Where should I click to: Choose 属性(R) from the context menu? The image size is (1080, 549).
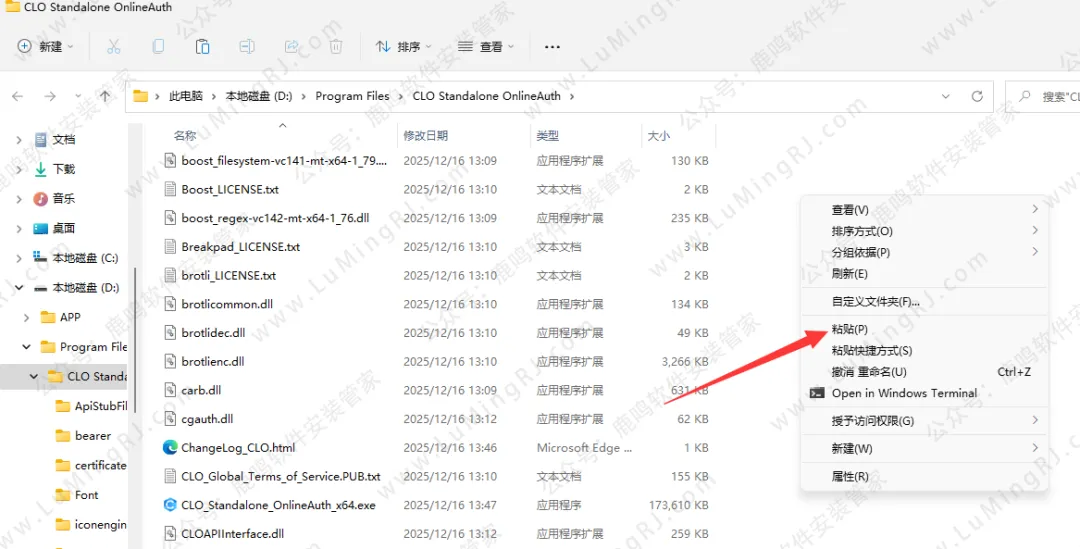pos(850,477)
